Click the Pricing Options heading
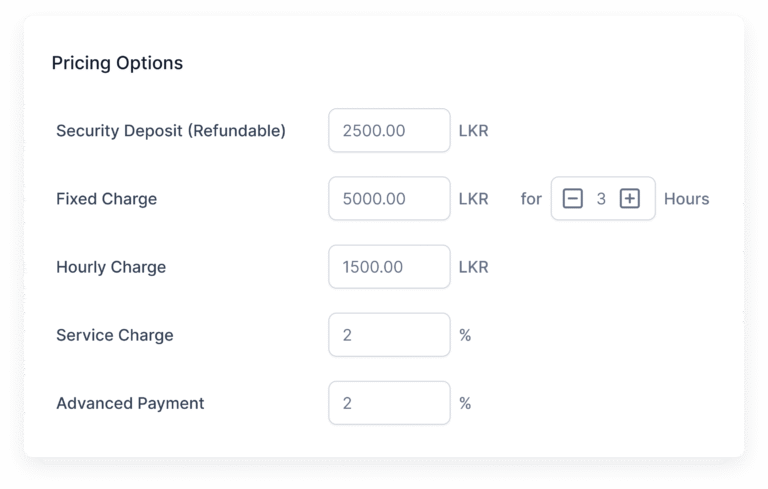768x489 pixels. coord(117,63)
